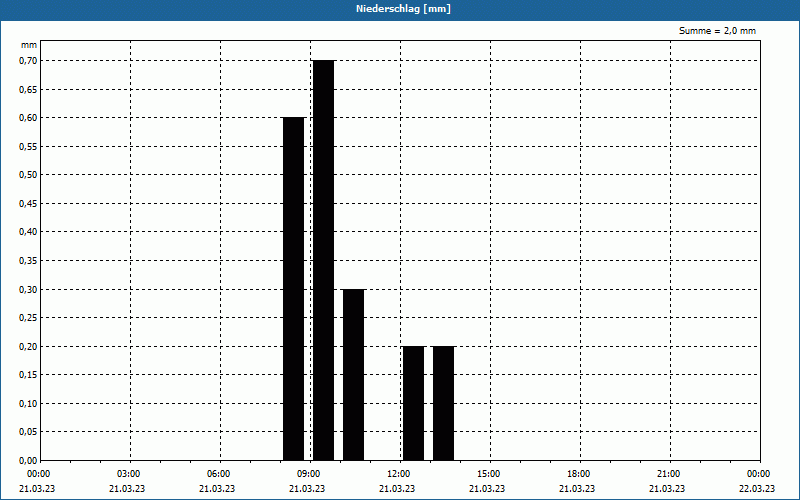Viewport: 800px width, 500px height.
Task: Click the Niederschlag [mm] chart title
Action: (403, 9)
